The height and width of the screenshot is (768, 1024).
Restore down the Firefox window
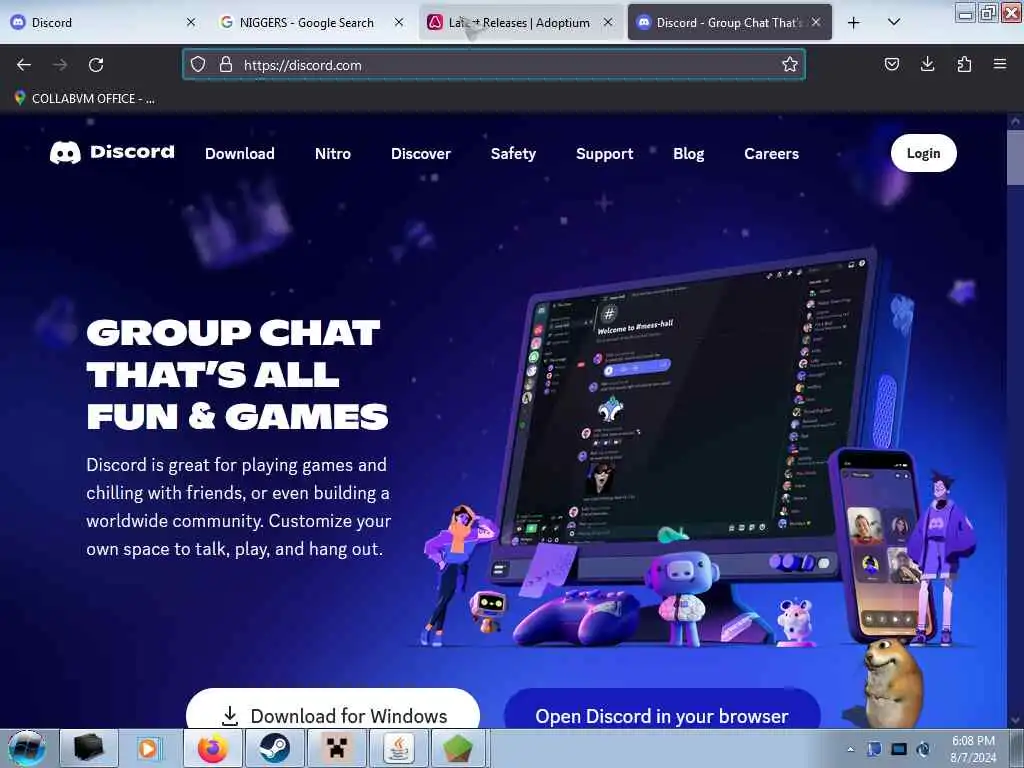988,12
